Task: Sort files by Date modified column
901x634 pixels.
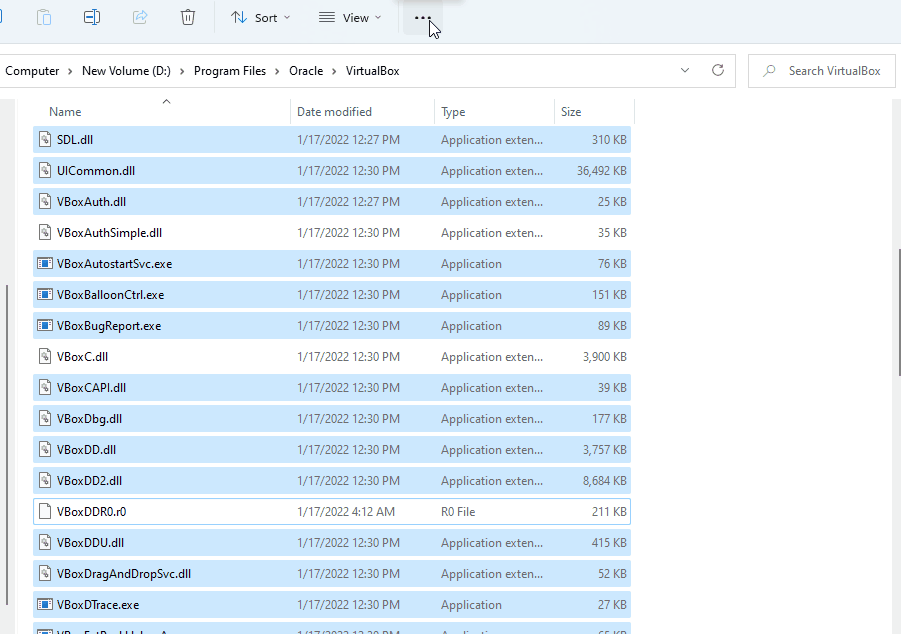Action: (x=334, y=112)
